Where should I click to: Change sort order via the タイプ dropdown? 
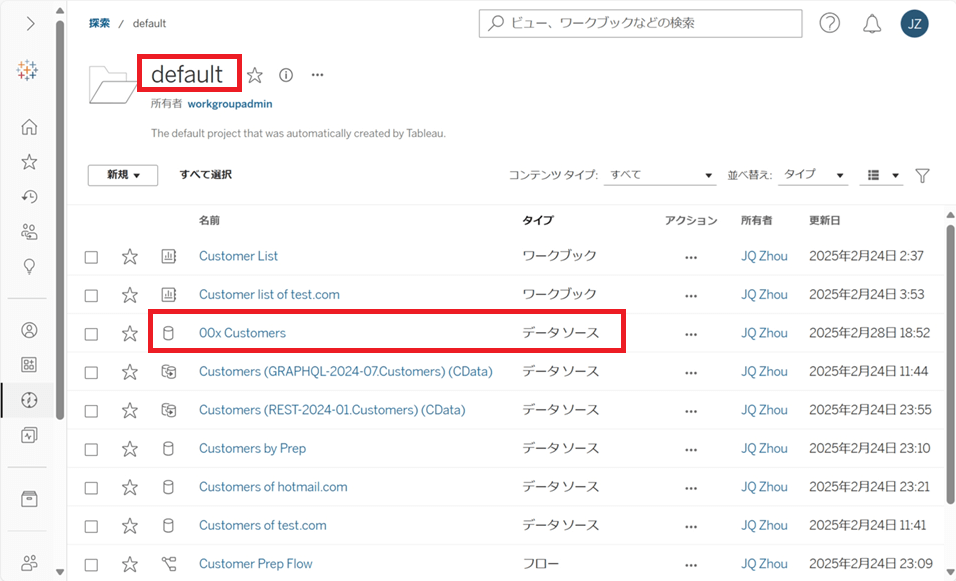pyautogui.click(x=812, y=174)
